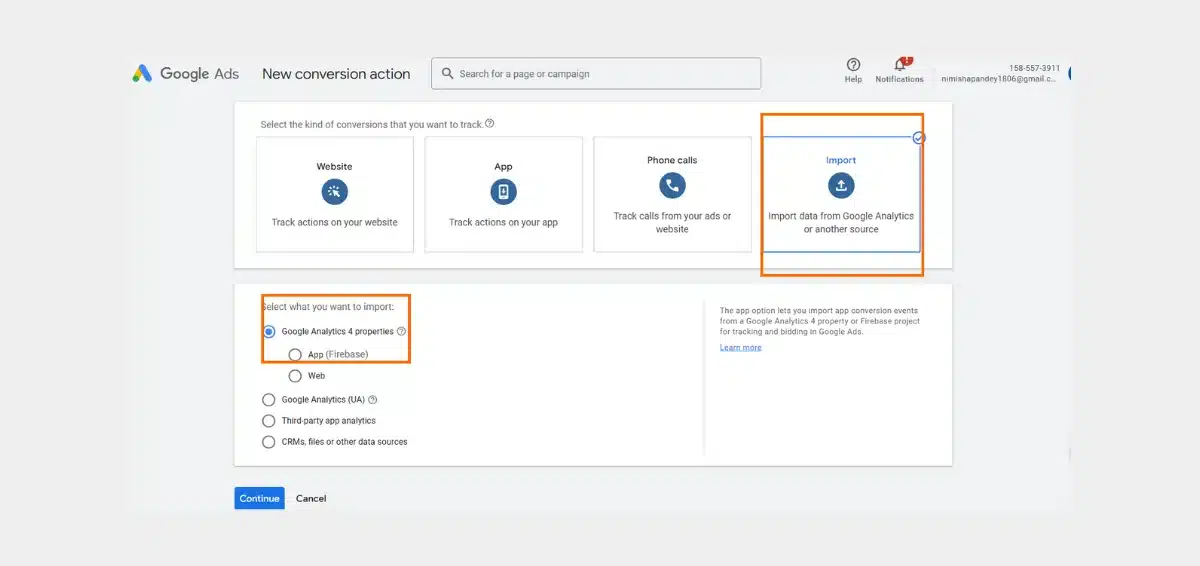This screenshot has width=1200, height=566.
Task: Click the Website cursor-click icon
Action: click(x=334, y=192)
